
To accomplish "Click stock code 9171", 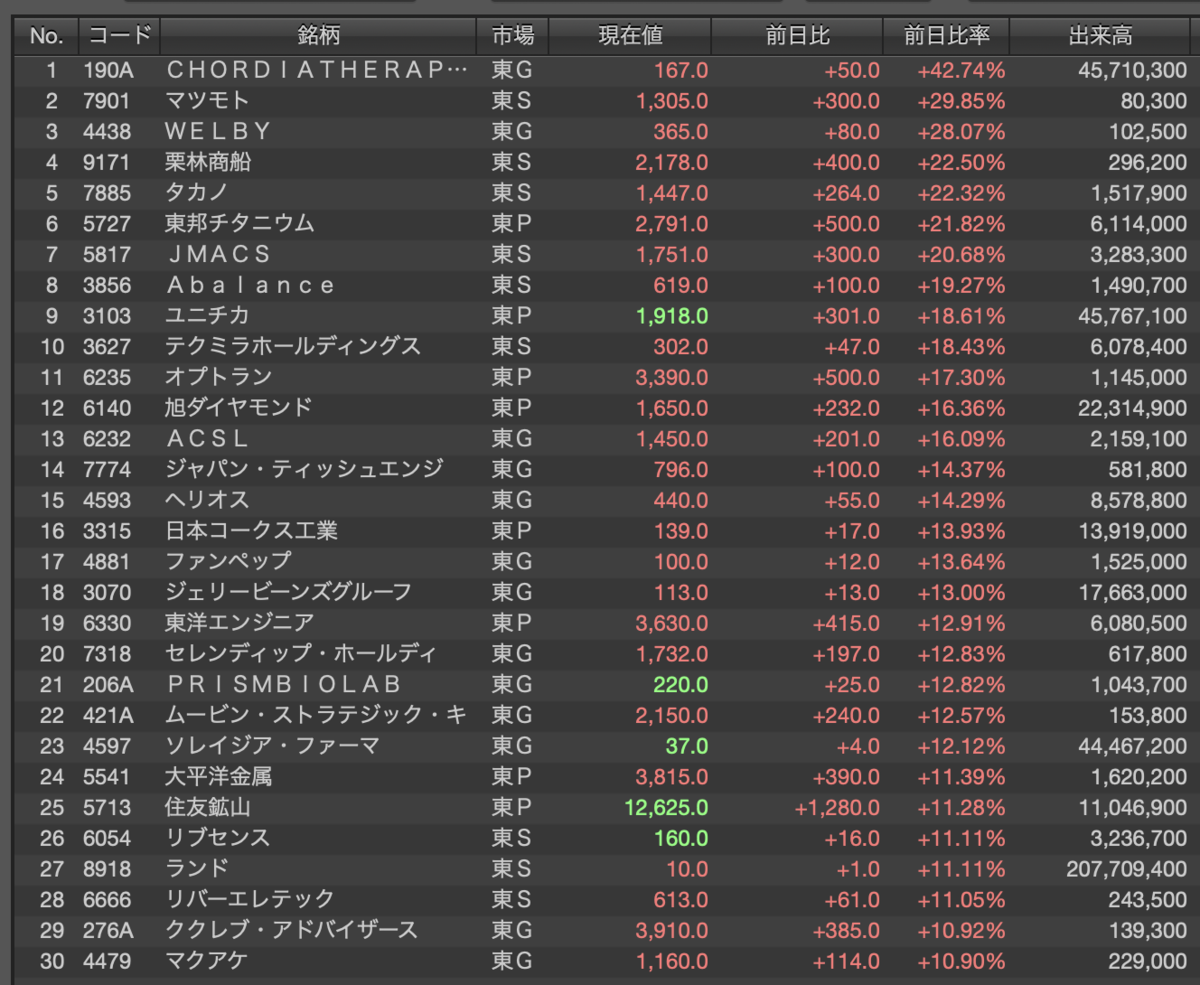I will click(x=107, y=163).
